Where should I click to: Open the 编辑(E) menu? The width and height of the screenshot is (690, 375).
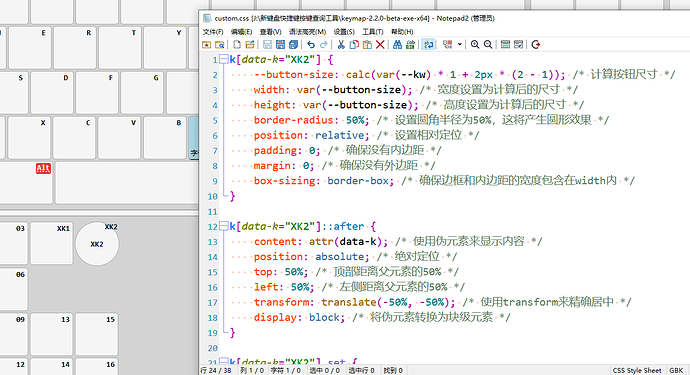pyautogui.click(x=242, y=32)
